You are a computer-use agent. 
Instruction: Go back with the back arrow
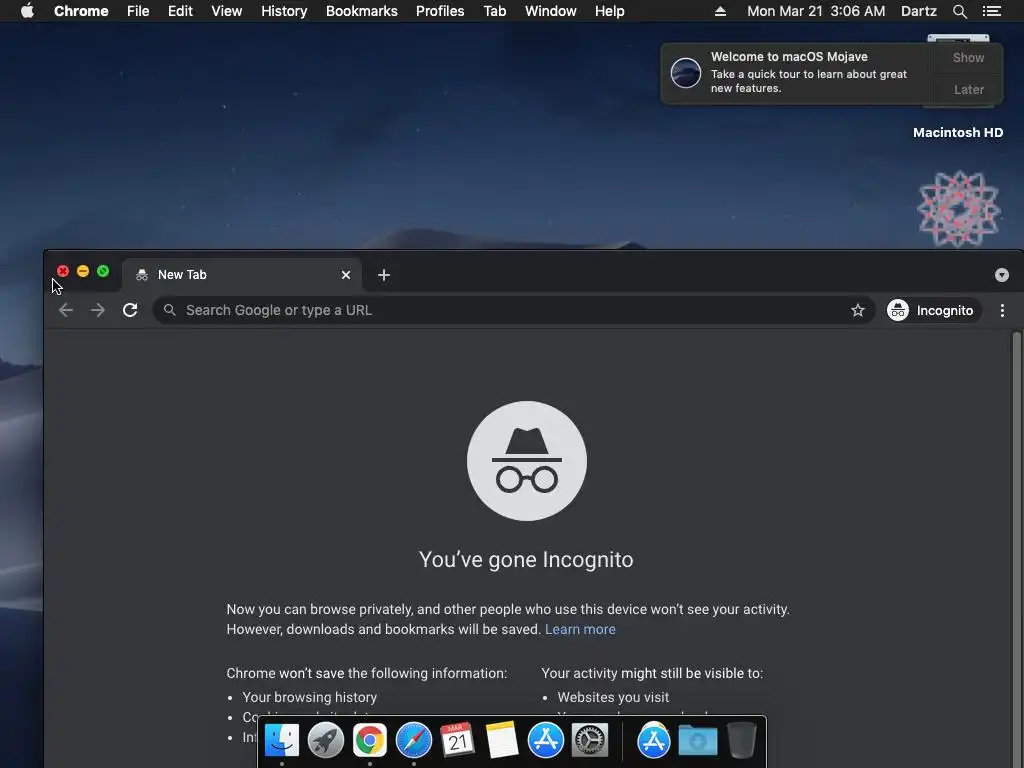tap(66, 310)
